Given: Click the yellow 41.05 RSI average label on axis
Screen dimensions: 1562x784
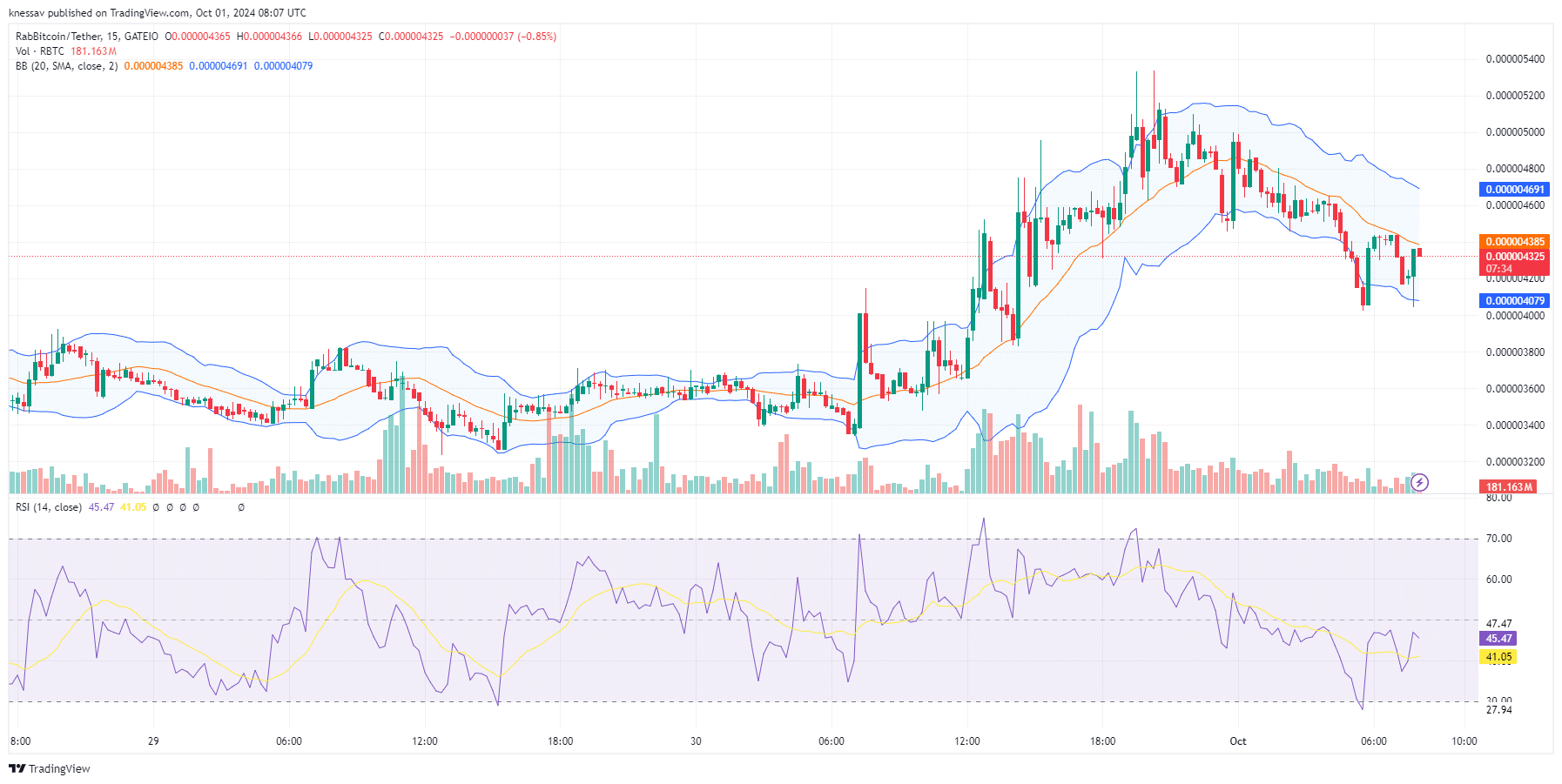Looking at the screenshot, I should (x=1498, y=657).
